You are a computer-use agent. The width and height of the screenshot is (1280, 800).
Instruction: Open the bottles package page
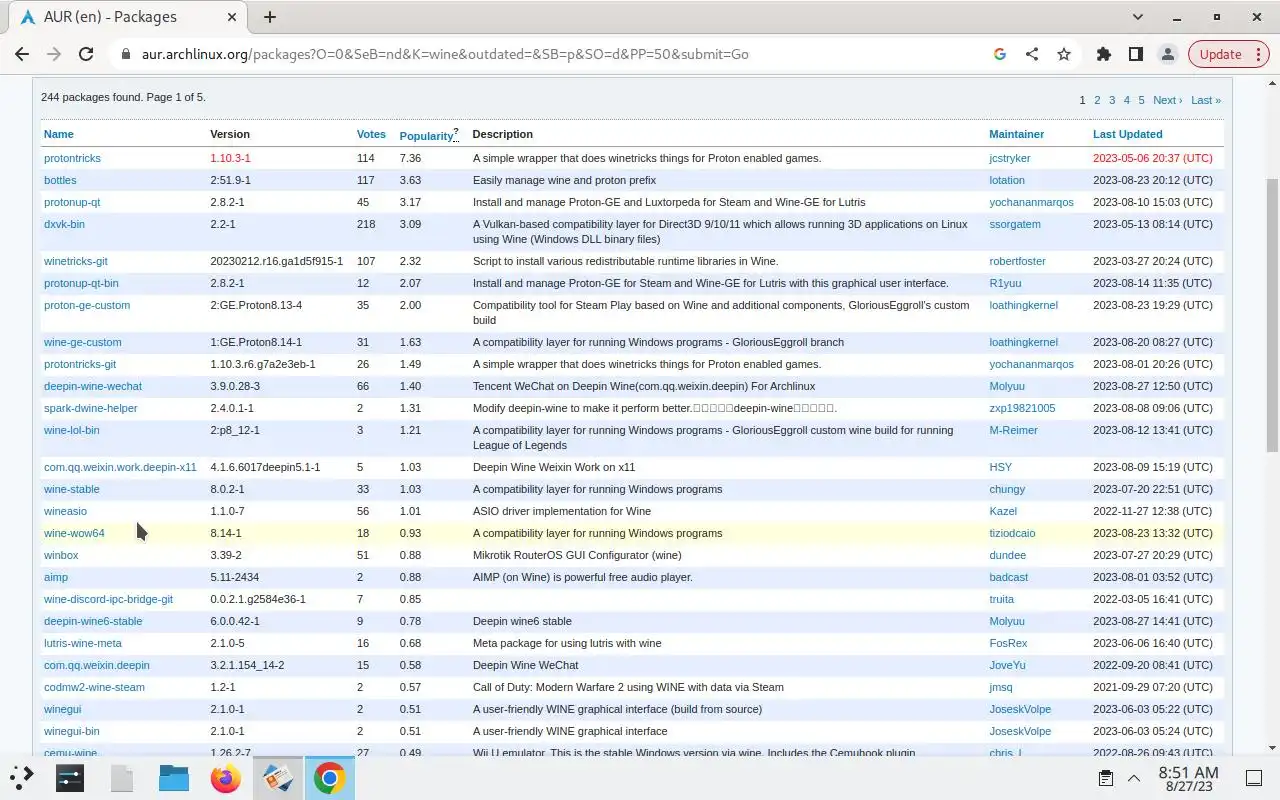60,180
